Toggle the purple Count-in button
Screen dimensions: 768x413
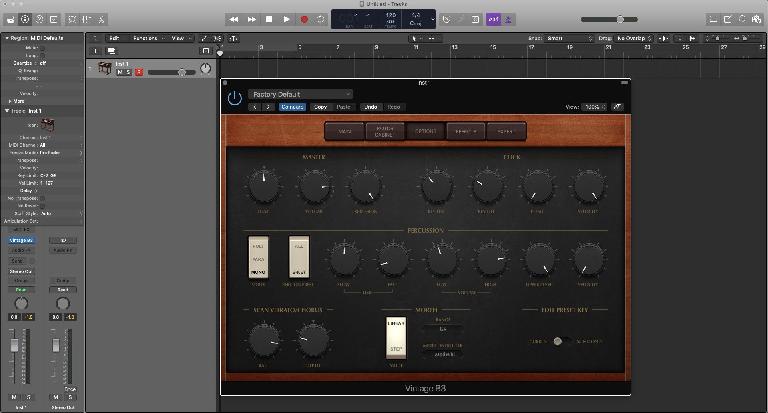click(493, 20)
